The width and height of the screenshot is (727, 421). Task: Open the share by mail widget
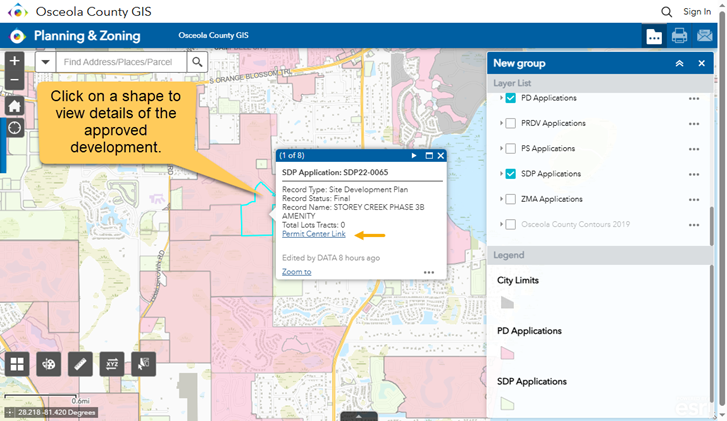click(704, 36)
